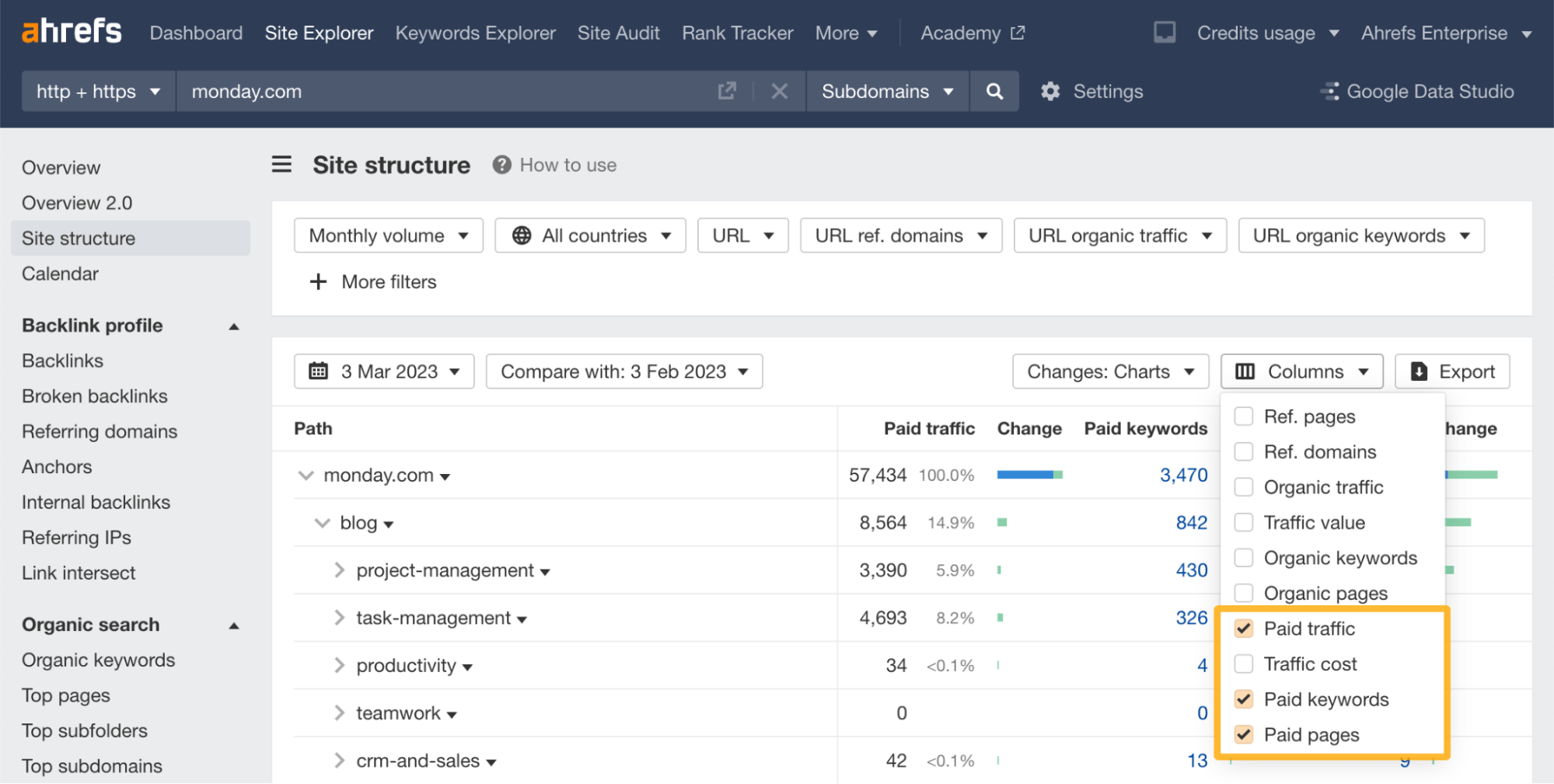Viewport: 1554px width, 784px height.
Task: Click the How to use help icon
Action: point(501,164)
